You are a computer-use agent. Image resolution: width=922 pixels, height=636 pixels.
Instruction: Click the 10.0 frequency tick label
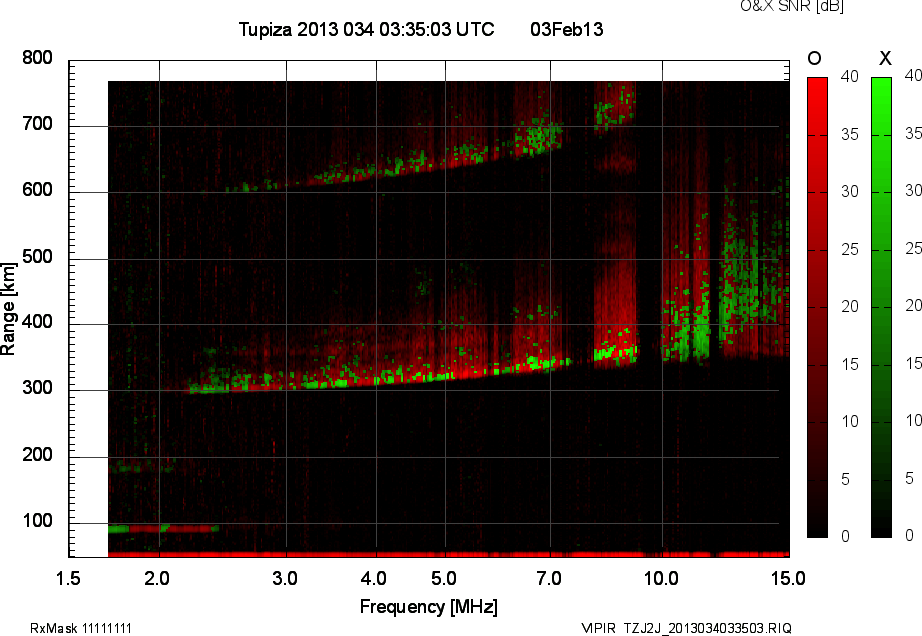pos(661,578)
